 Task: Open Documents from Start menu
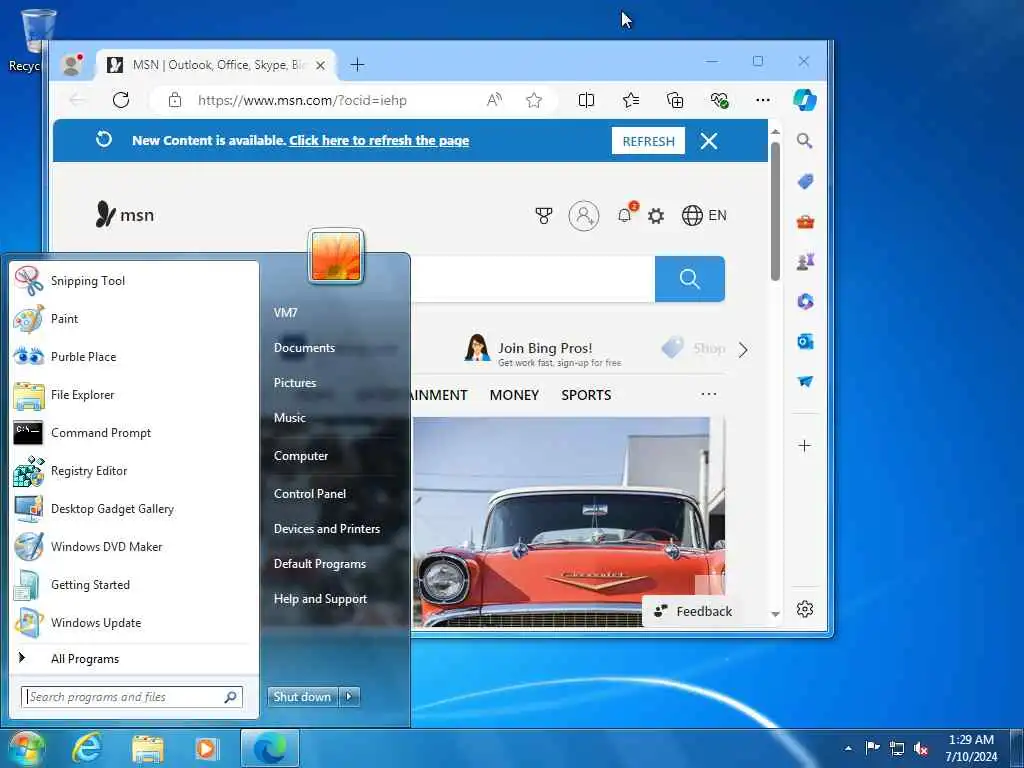(304, 347)
